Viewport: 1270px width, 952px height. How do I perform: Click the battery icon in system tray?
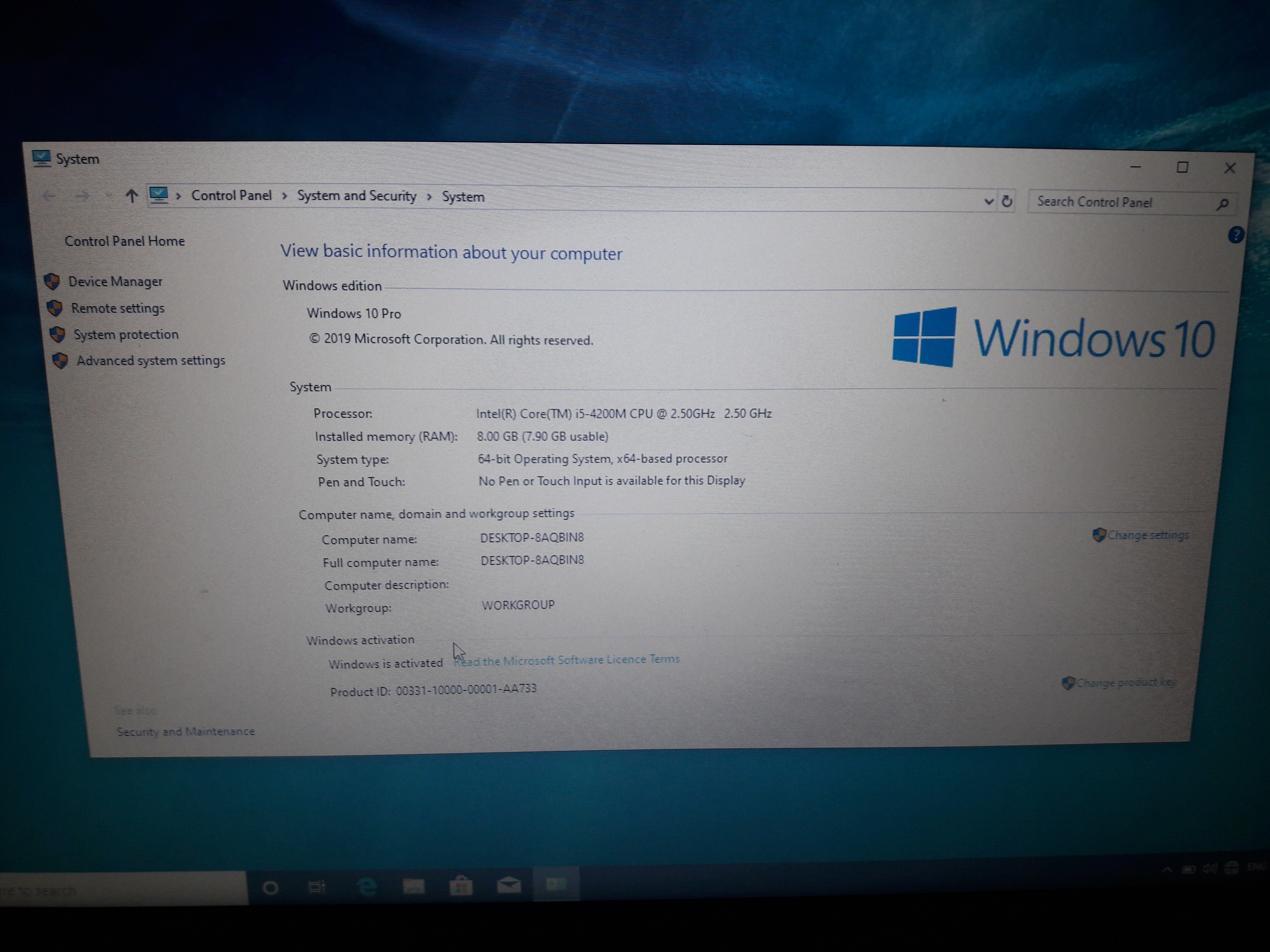click(x=1188, y=869)
